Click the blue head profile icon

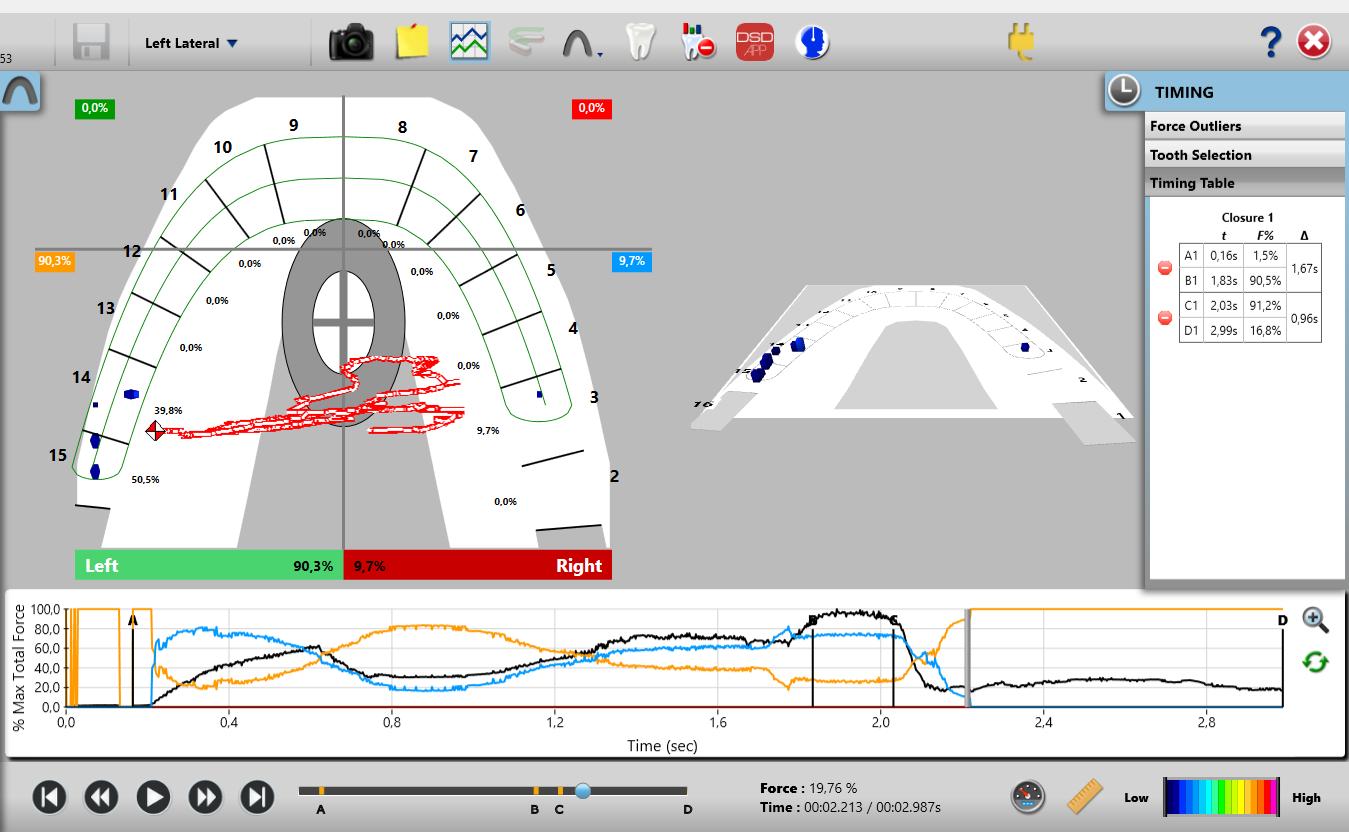[x=812, y=42]
